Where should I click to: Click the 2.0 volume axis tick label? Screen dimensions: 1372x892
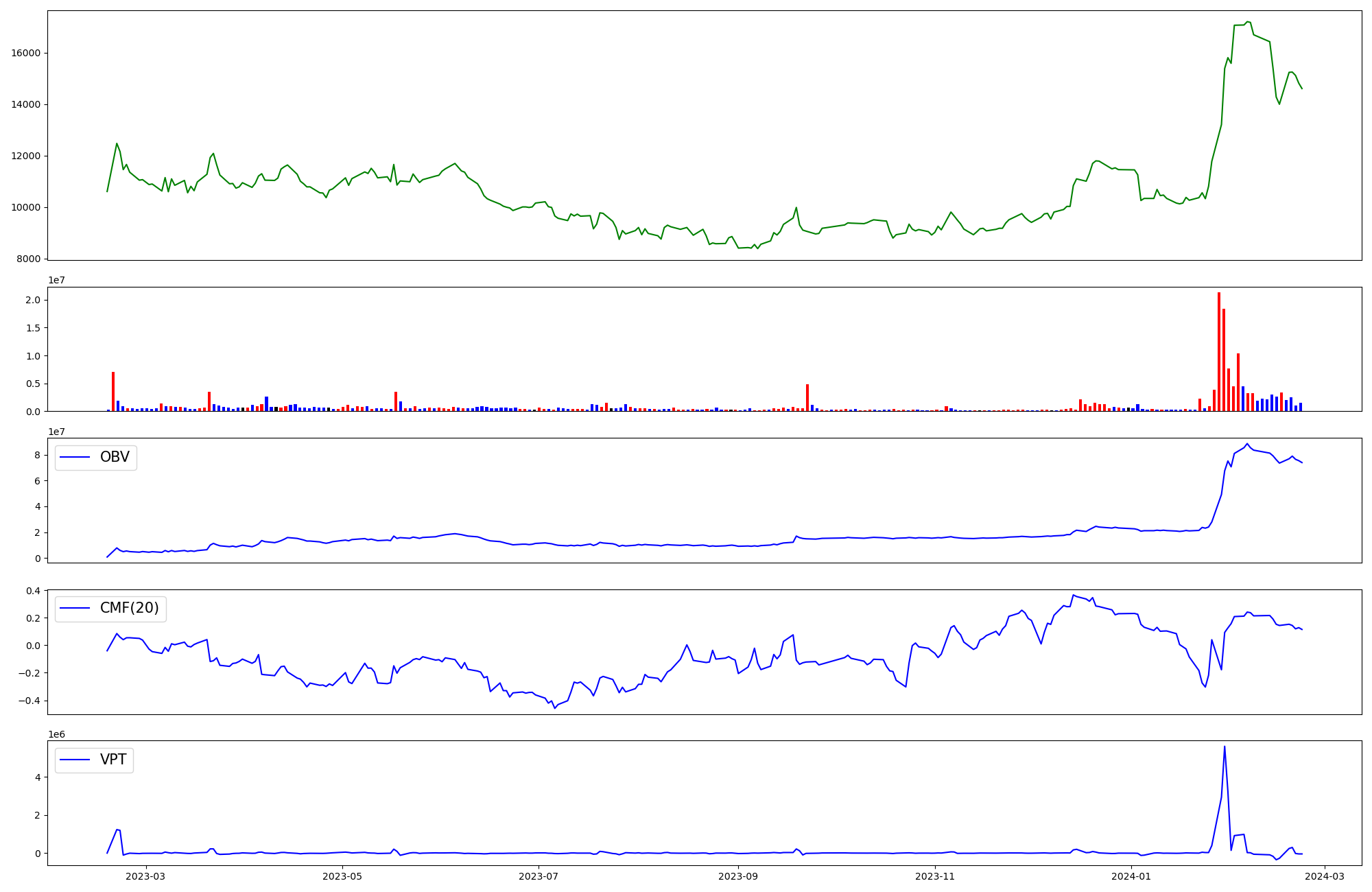click(x=34, y=301)
